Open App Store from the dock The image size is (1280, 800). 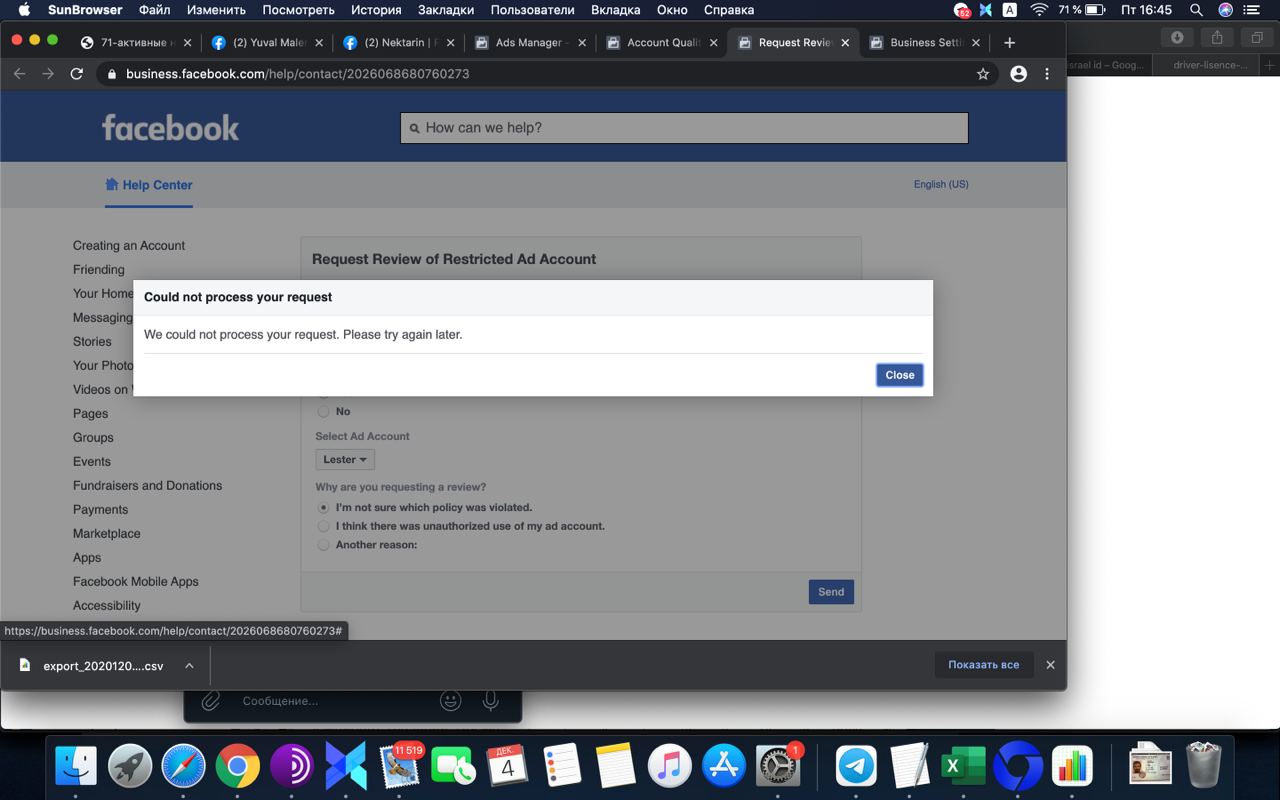(x=724, y=768)
